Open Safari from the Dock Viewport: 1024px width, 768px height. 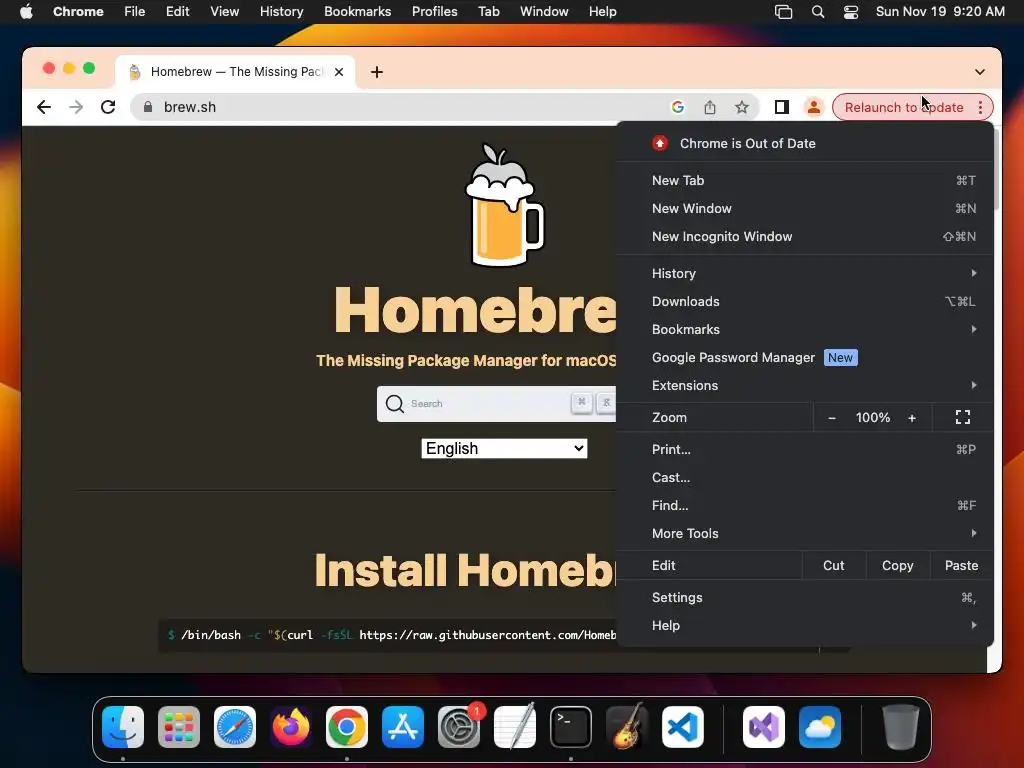pos(235,727)
